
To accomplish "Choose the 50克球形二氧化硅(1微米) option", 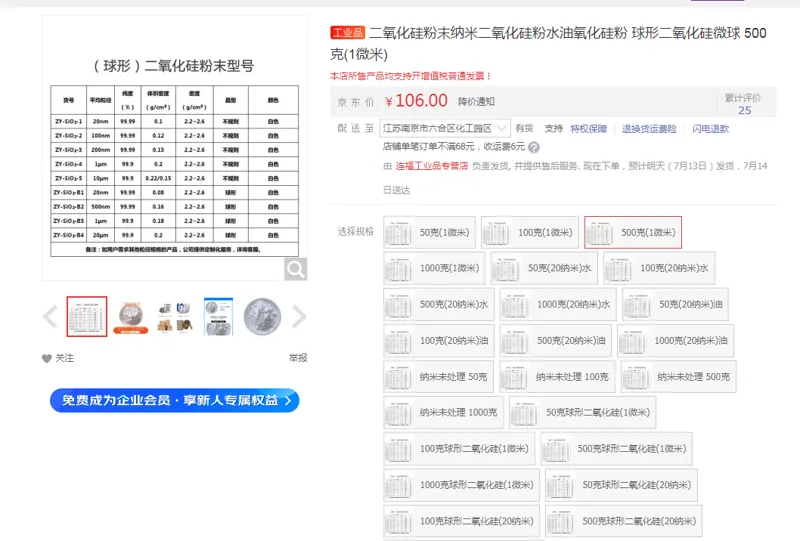I will pyautogui.click(x=582, y=412).
